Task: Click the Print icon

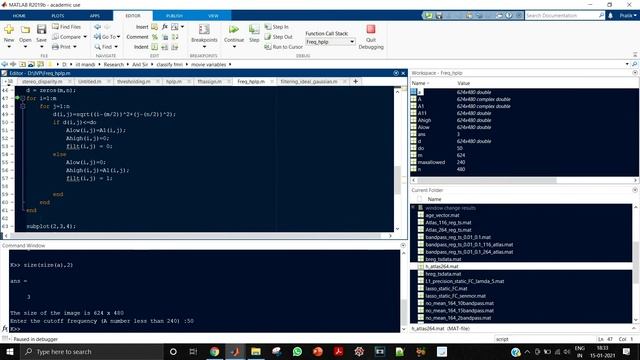Action: 56,47
